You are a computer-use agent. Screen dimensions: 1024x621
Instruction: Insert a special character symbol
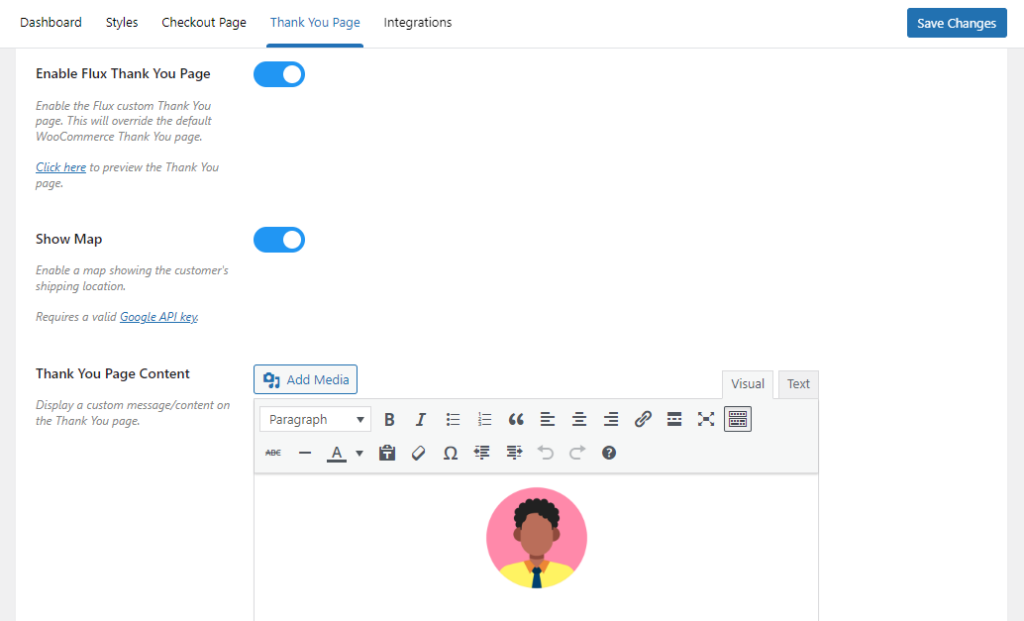coord(450,453)
